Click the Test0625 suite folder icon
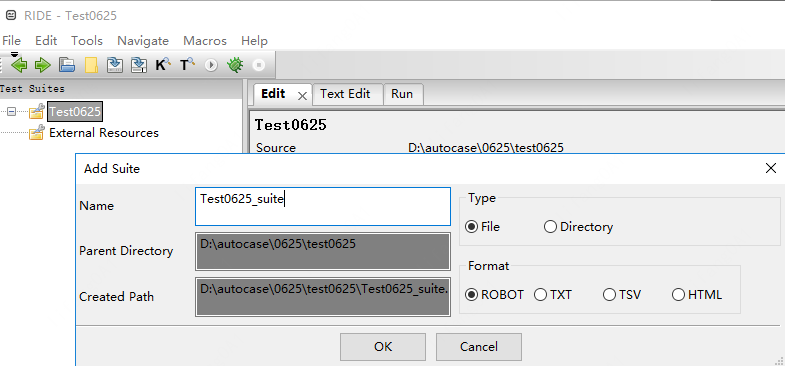 tap(37, 111)
